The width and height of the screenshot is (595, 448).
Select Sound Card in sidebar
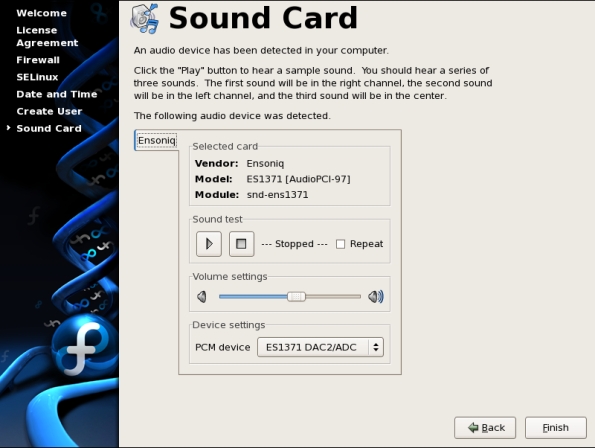point(49,128)
